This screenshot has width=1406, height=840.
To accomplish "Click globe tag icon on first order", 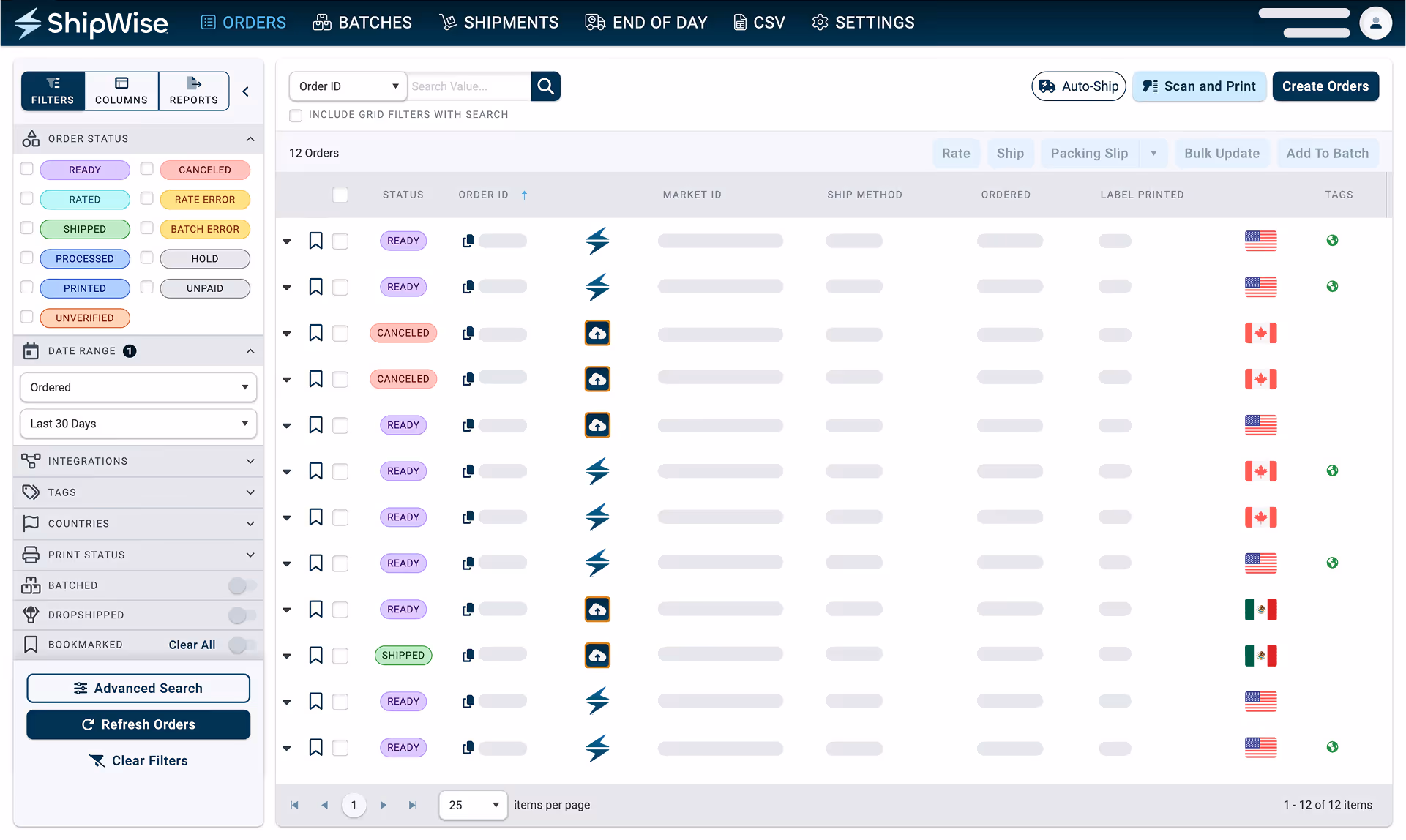I will [1332, 241].
